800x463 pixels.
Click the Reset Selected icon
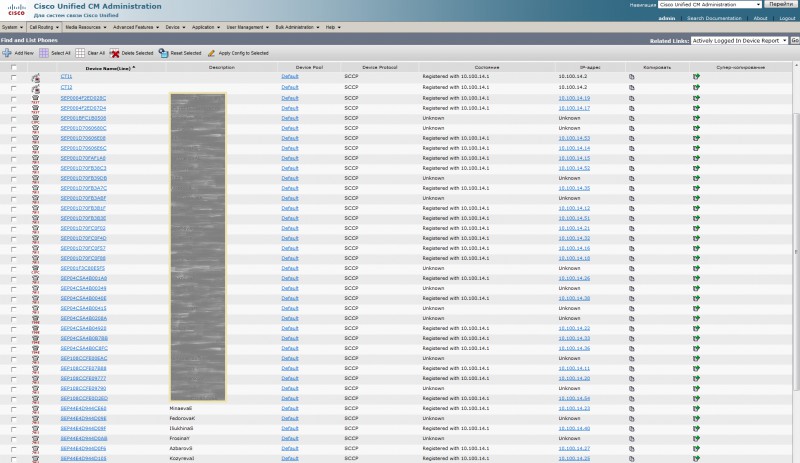163,53
